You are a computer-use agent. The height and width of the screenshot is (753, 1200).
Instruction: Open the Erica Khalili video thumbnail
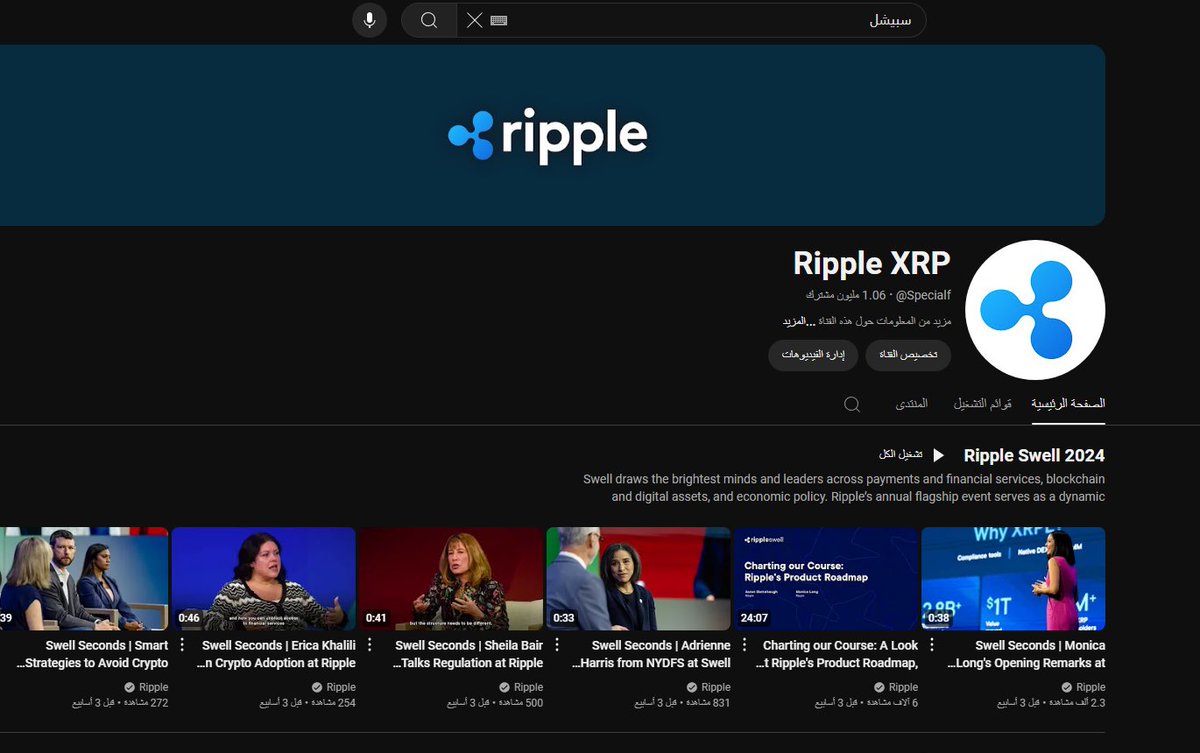(263, 579)
